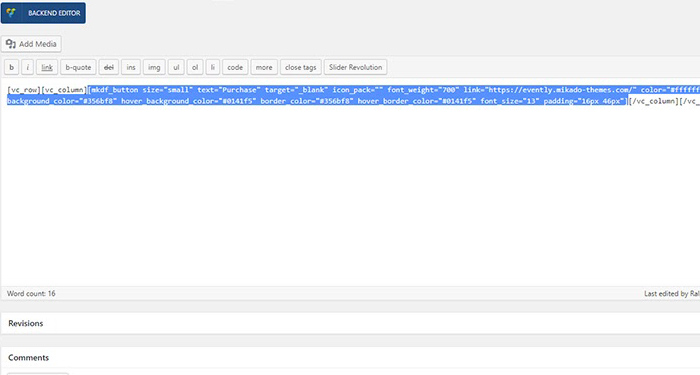Viewport: 700px width, 375px height.
Task: Click the WPBakery logo icon
Action: 11,13
